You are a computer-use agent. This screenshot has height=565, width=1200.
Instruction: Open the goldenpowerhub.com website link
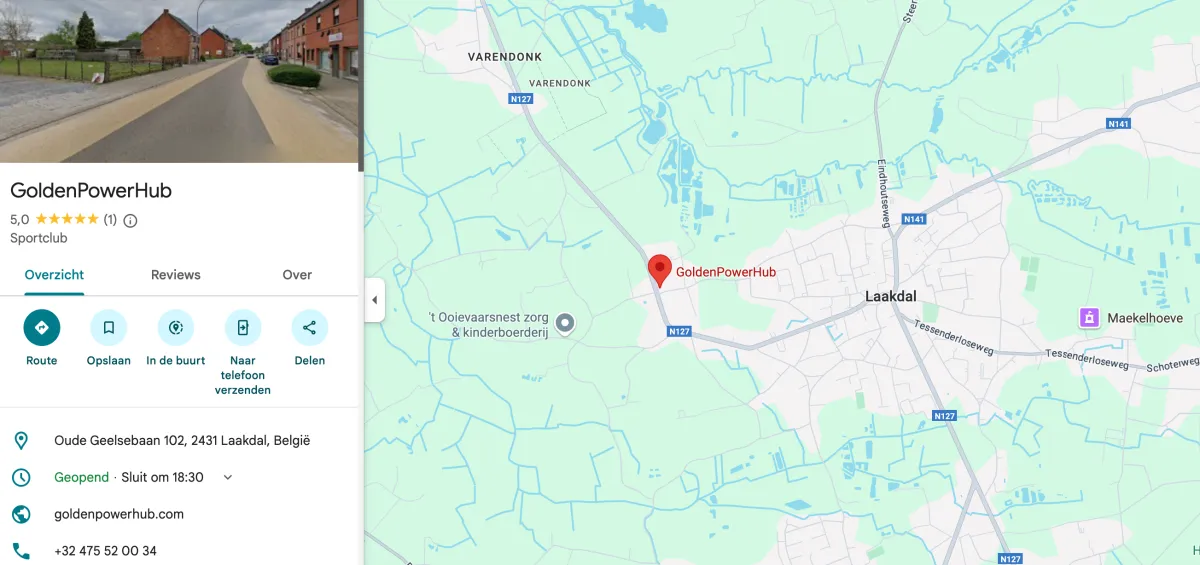coord(119,514)
